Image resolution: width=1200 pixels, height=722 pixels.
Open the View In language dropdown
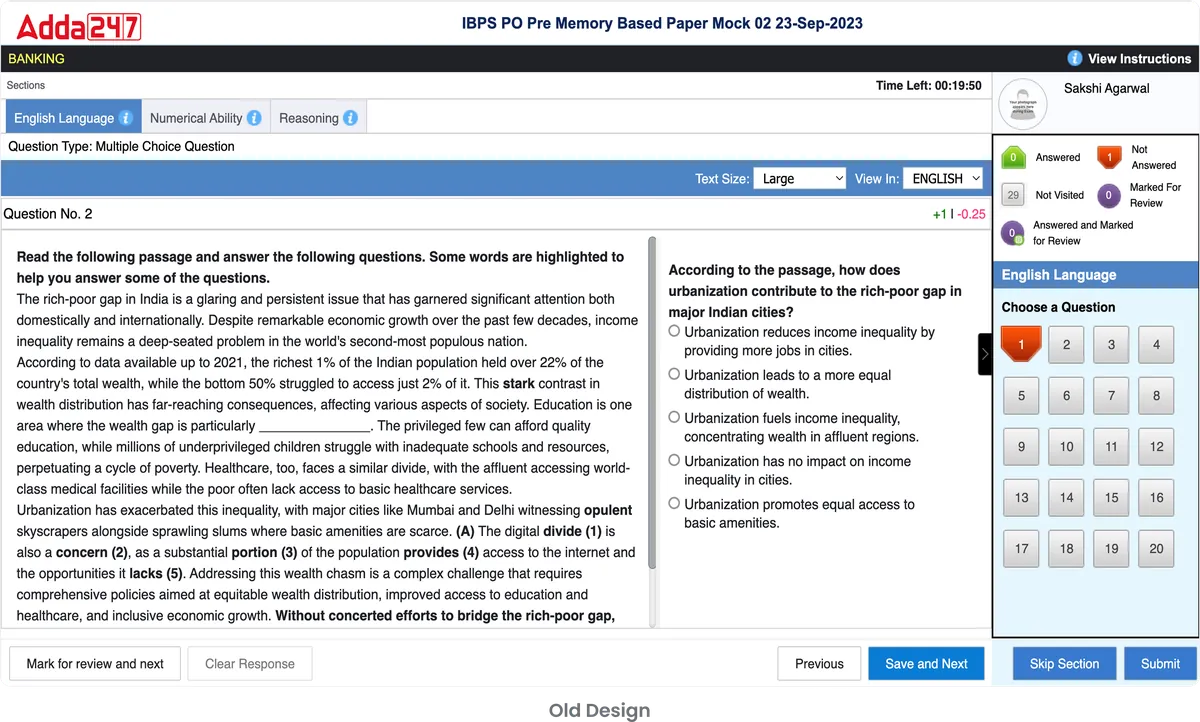(x=943, y=178)
